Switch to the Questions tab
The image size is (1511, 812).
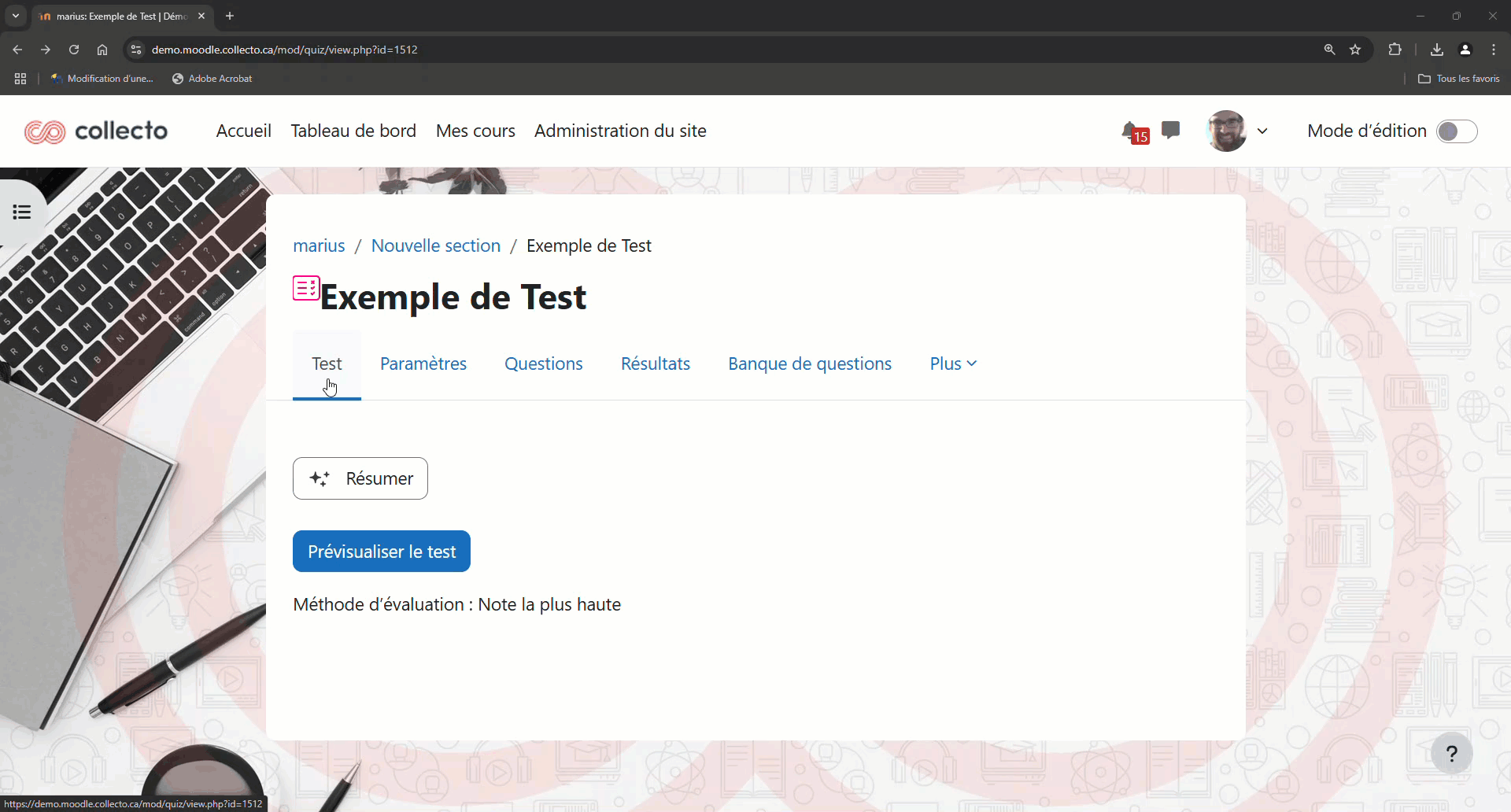point(544,364)
